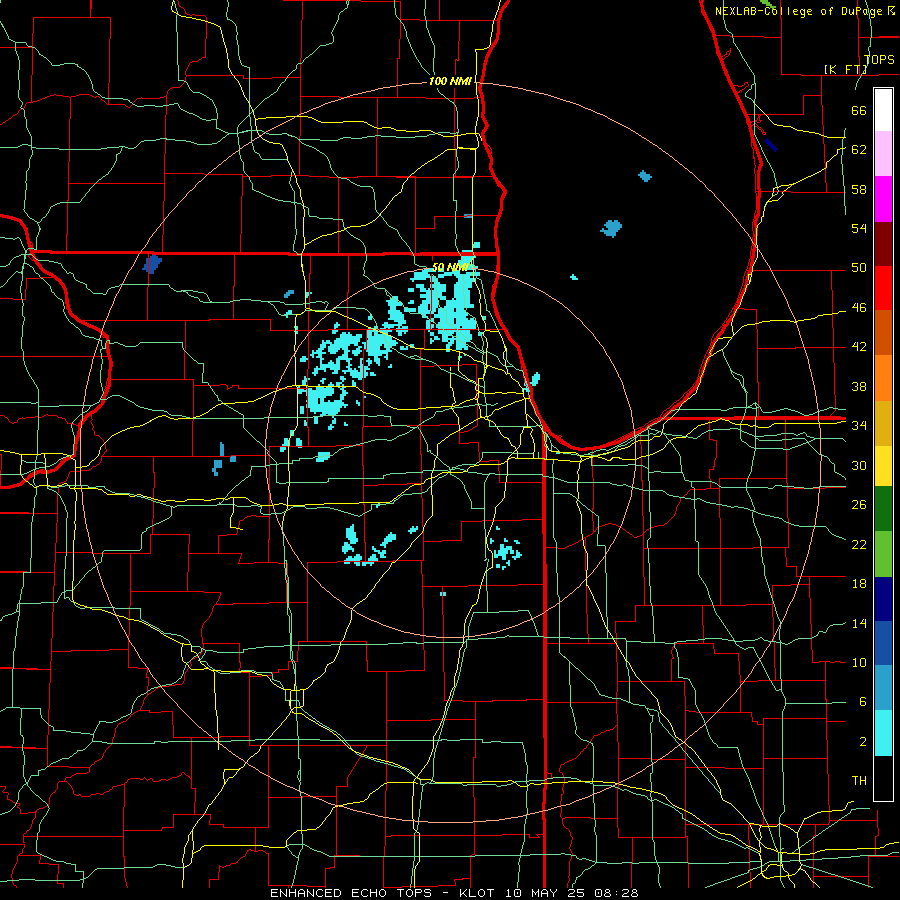Select the light green legend color band
Screen dimensions: 900x900
point(883,554)
